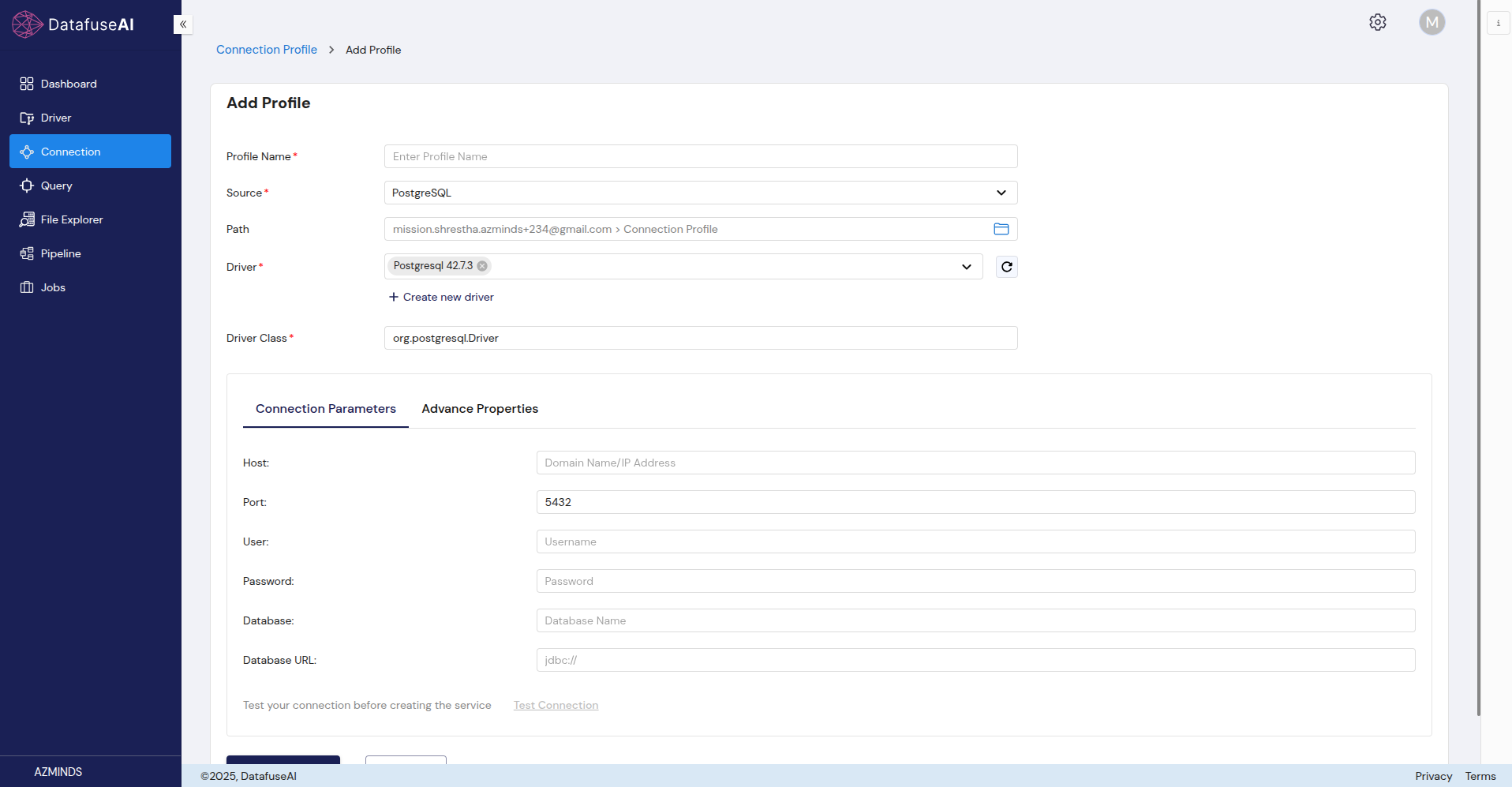Click the refresh drivers icon
The height and width of the screenshot is (787, 1512).
[1006, 267]
